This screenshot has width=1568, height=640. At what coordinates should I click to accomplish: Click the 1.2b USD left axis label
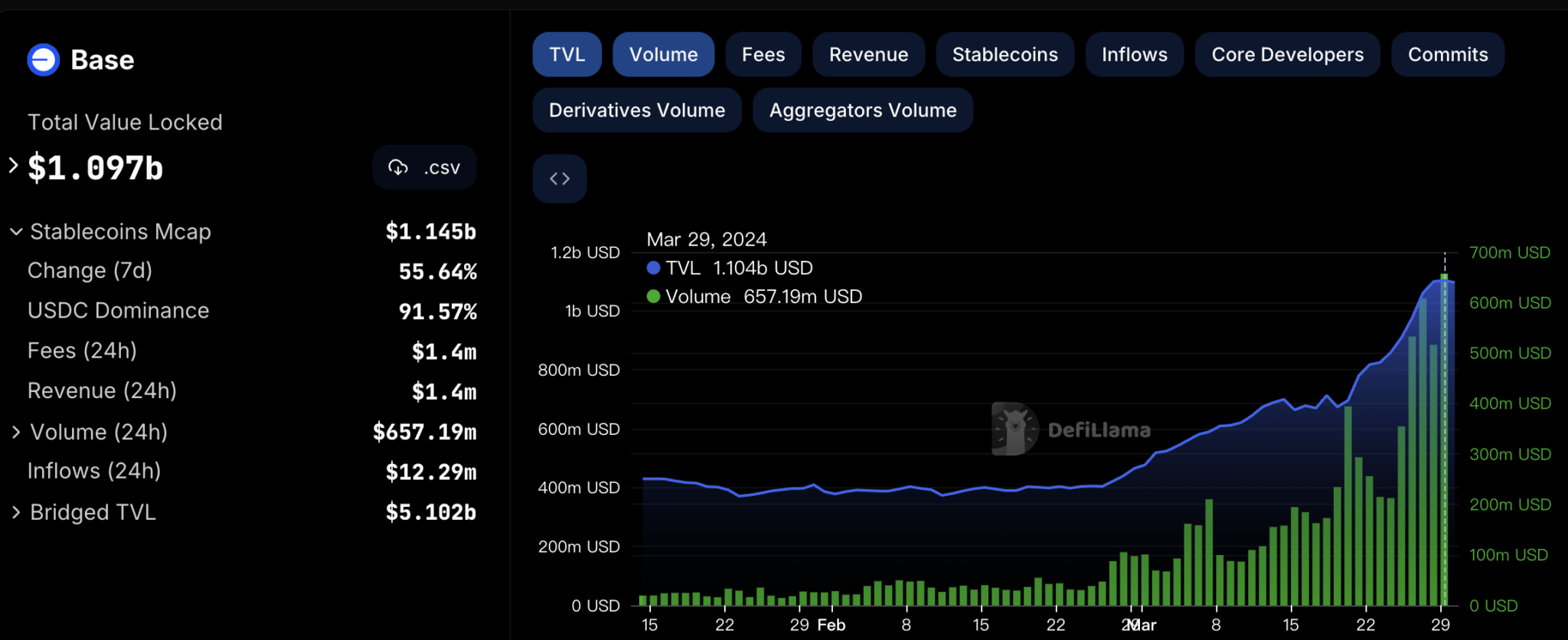click(585, 253)
